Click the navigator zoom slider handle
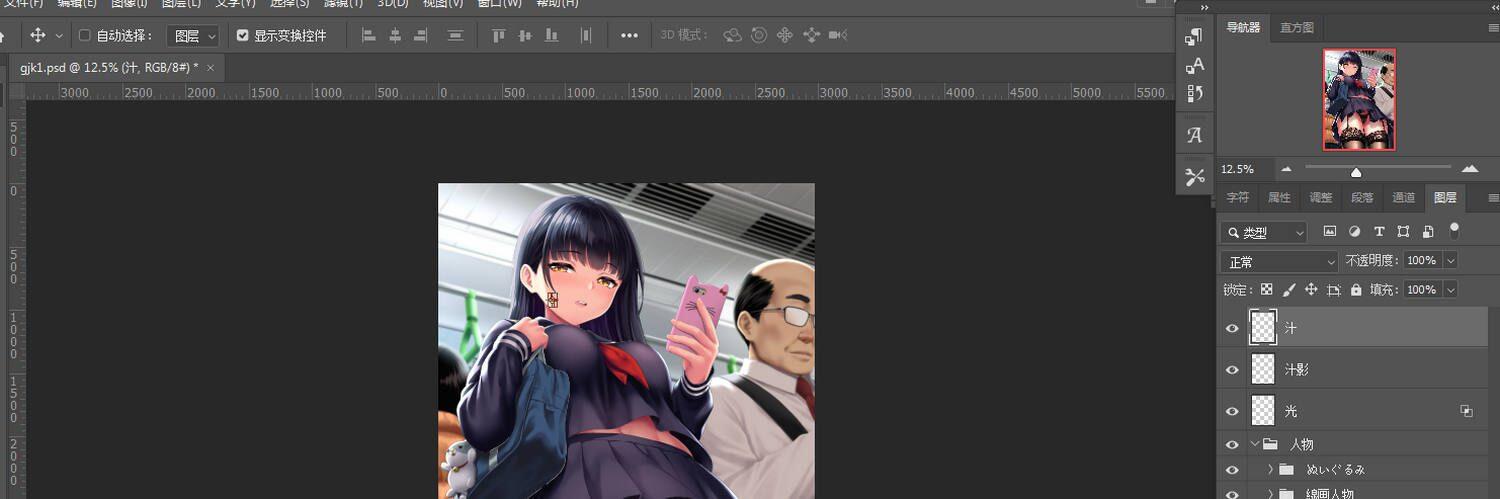1500x499 pixels. tap(1356, 171)
